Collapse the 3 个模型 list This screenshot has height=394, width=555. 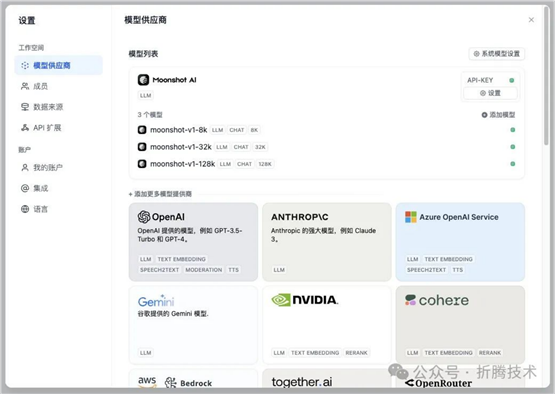tap(150, 115)
